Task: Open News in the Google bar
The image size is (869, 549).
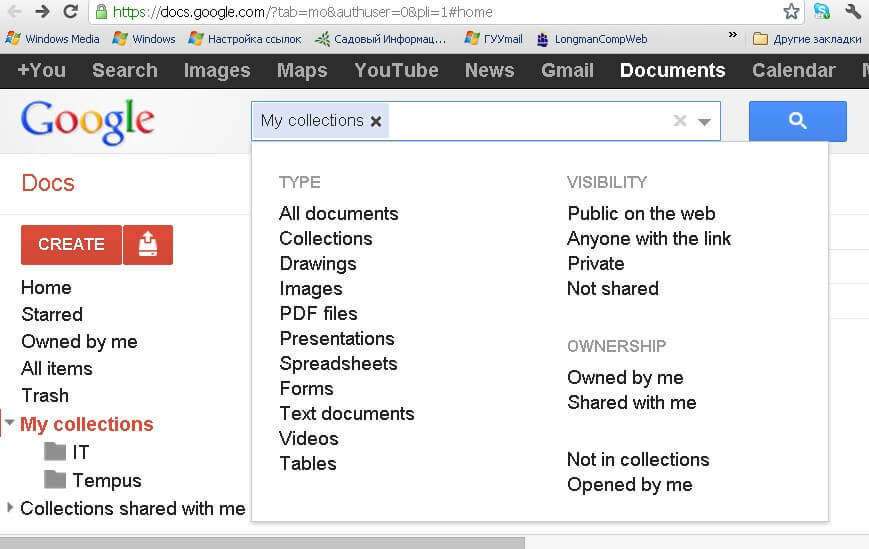Action: click(489, 70)
